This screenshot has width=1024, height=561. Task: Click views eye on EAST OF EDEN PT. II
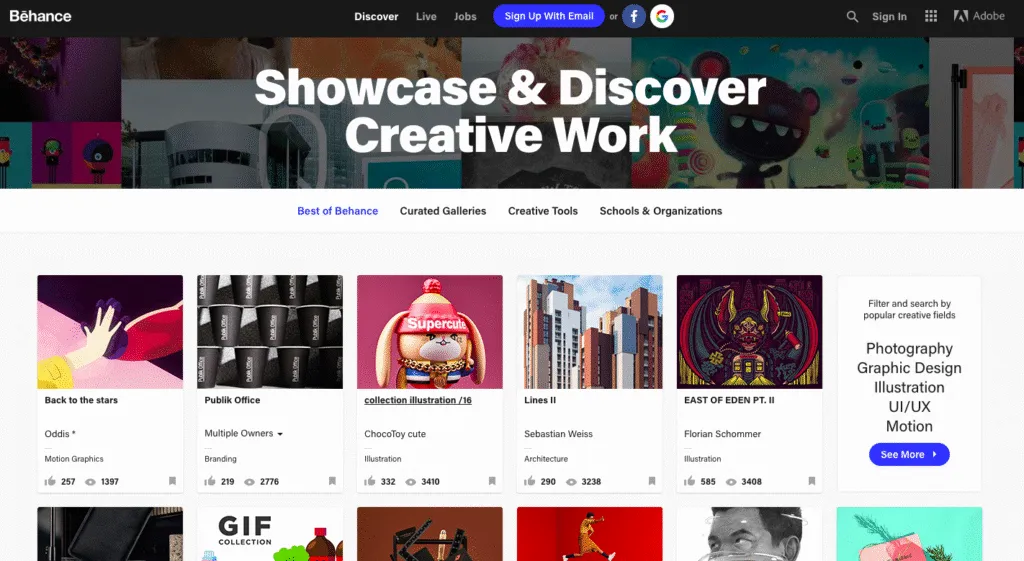(x=731, y=482)
